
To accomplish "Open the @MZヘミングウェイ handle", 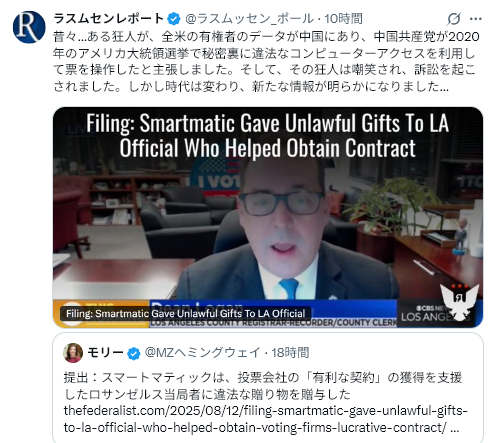I will point(202,353).
